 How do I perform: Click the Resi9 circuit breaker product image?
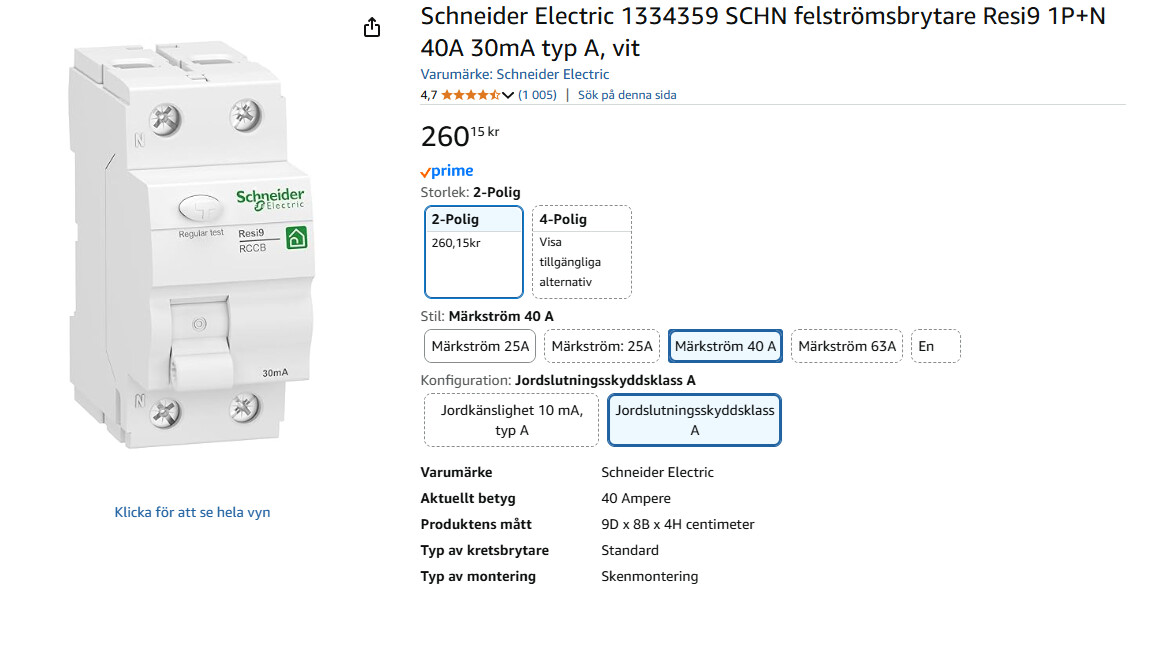[x=190, y=250]
